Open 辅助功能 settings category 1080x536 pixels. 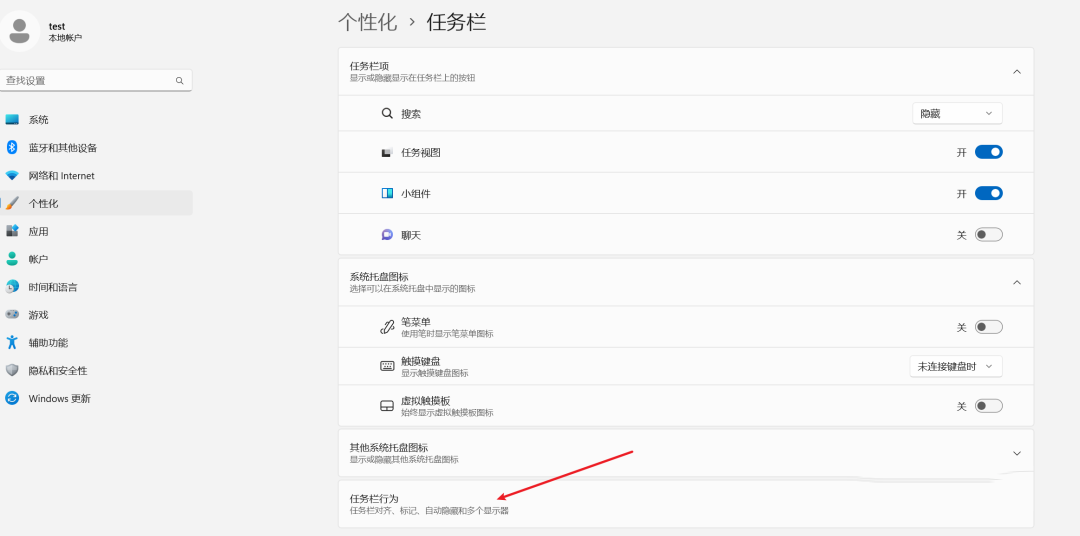(x=96, y=342)
